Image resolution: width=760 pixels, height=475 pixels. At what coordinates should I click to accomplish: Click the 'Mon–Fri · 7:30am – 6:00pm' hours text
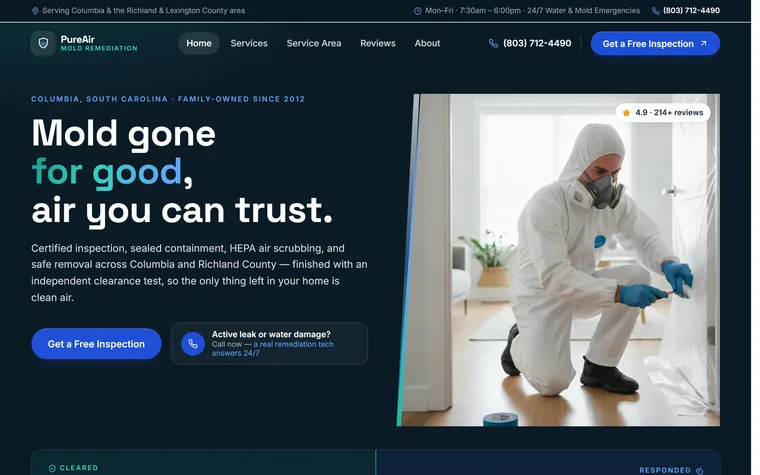click(532, 11)
